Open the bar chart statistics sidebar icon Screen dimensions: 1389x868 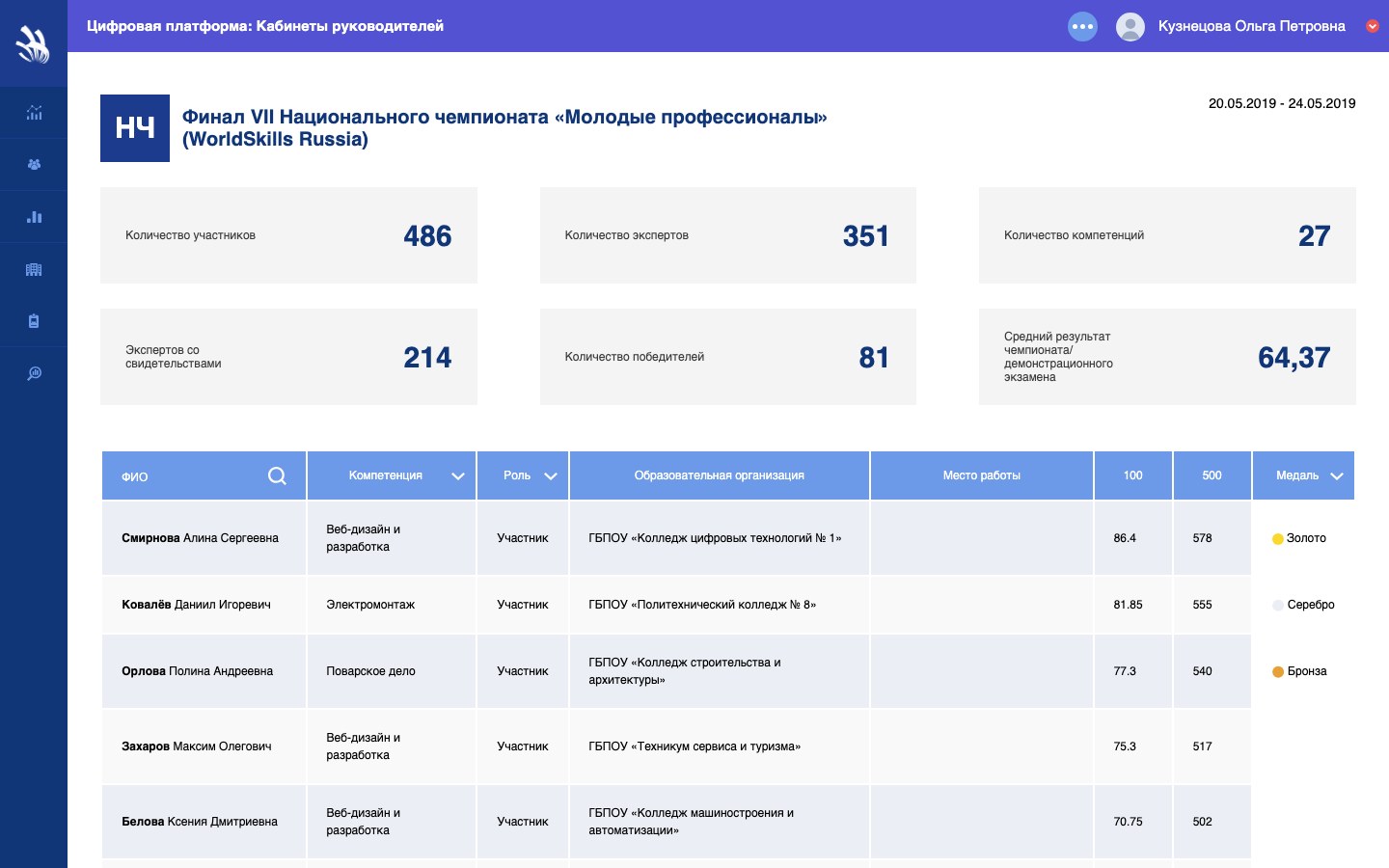(34, 217)
